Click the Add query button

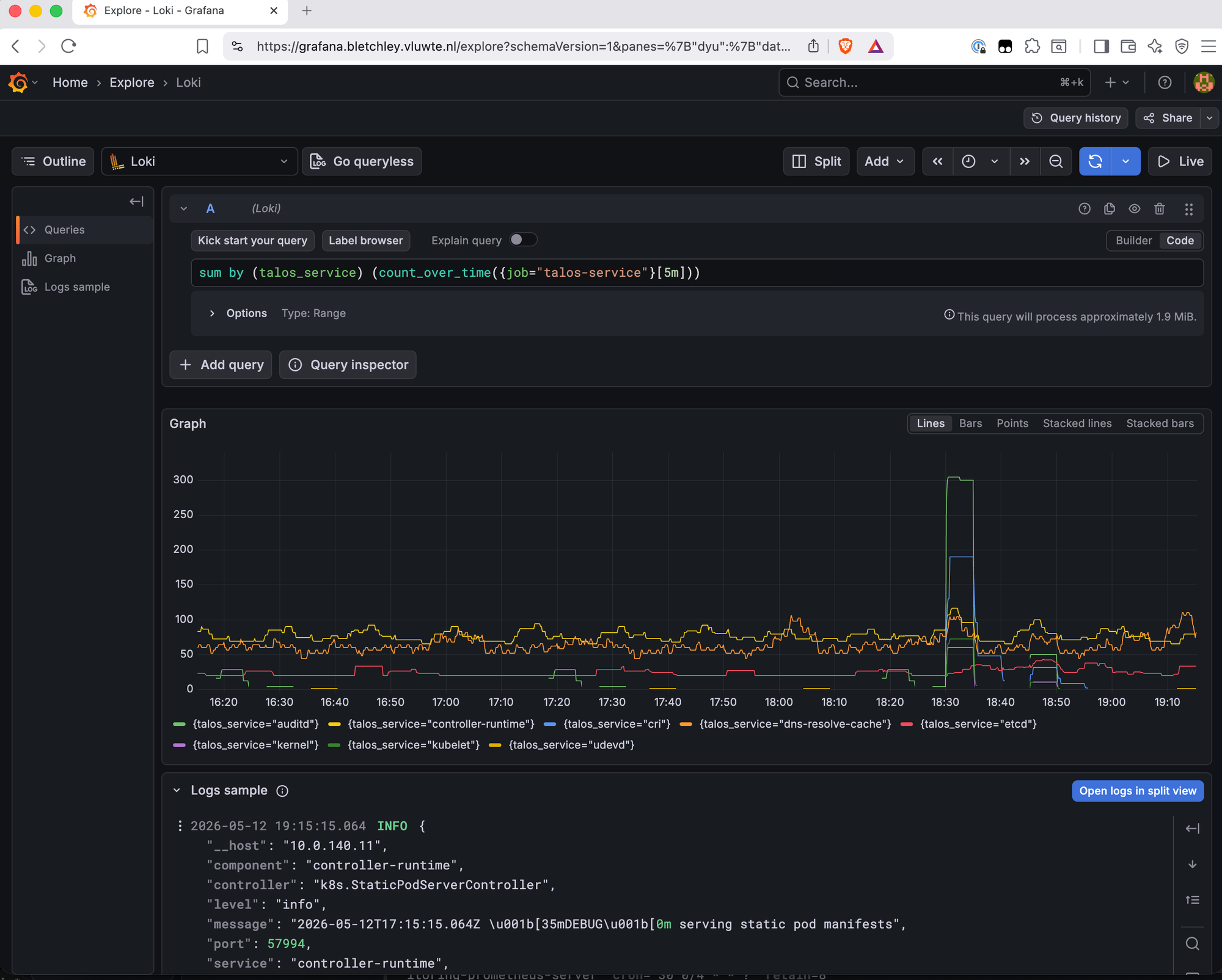221,365
